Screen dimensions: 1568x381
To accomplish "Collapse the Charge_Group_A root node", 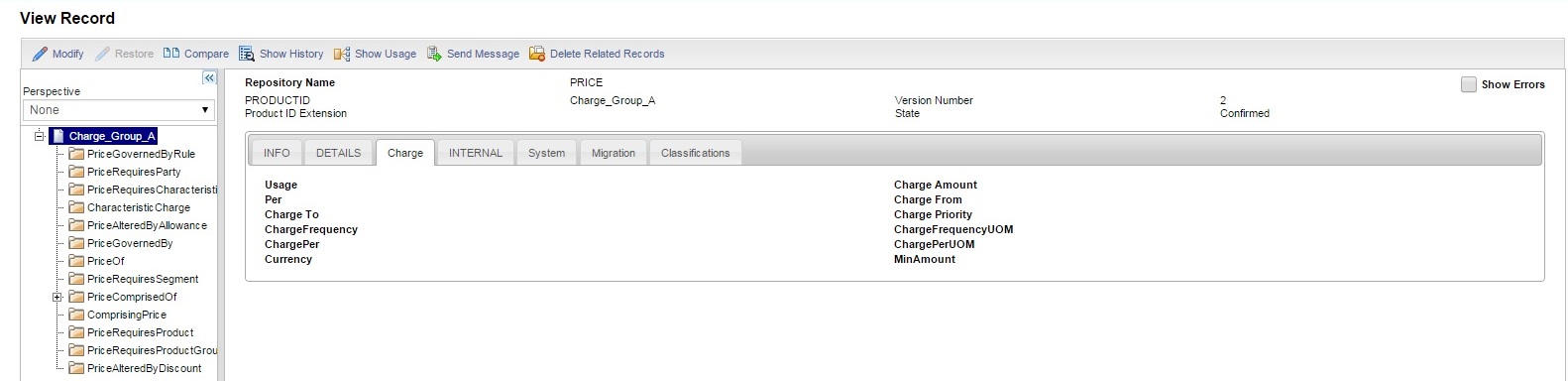I will (39, 136).
